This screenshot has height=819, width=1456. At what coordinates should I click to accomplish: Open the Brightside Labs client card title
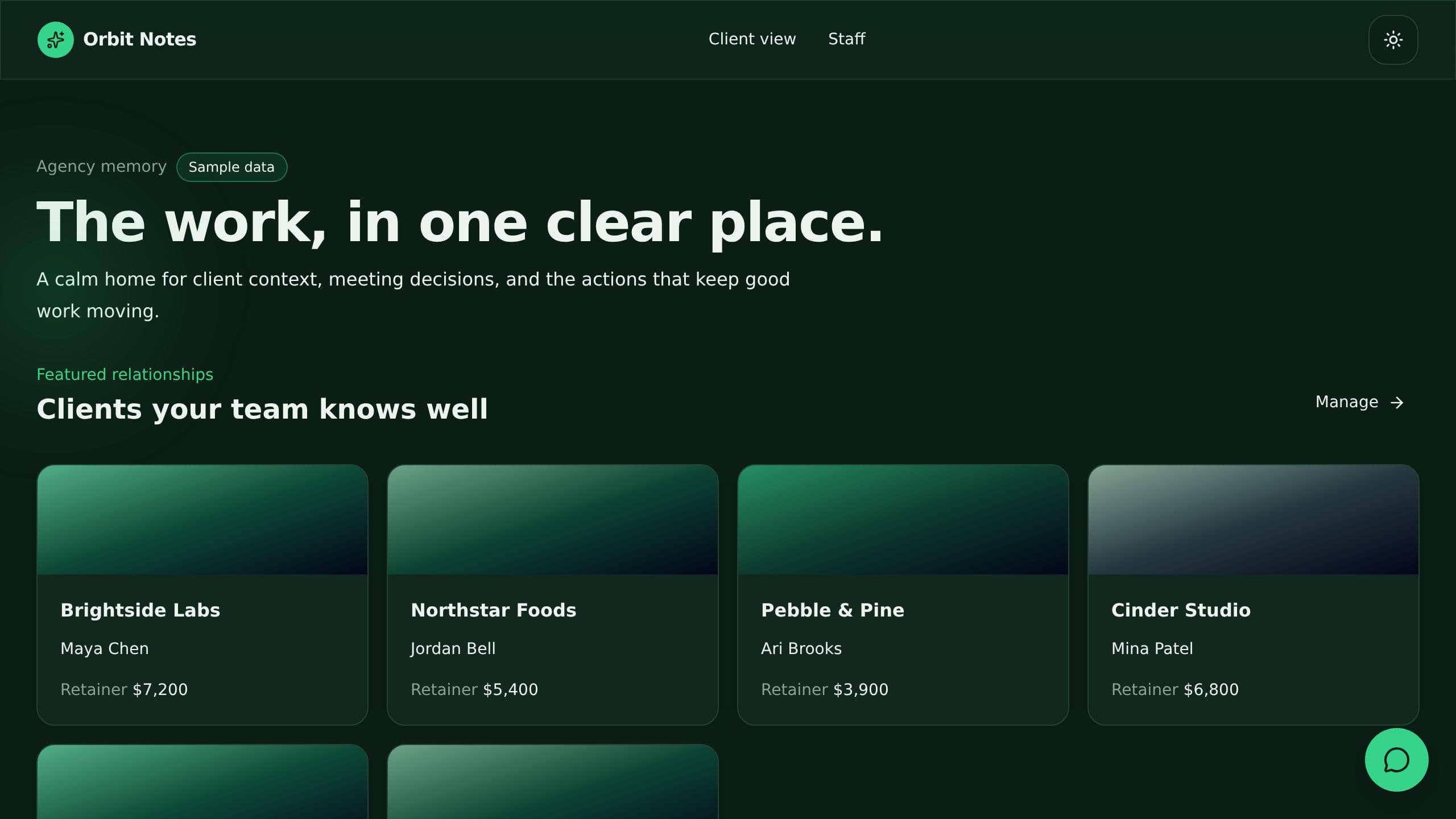click(140, 610)
